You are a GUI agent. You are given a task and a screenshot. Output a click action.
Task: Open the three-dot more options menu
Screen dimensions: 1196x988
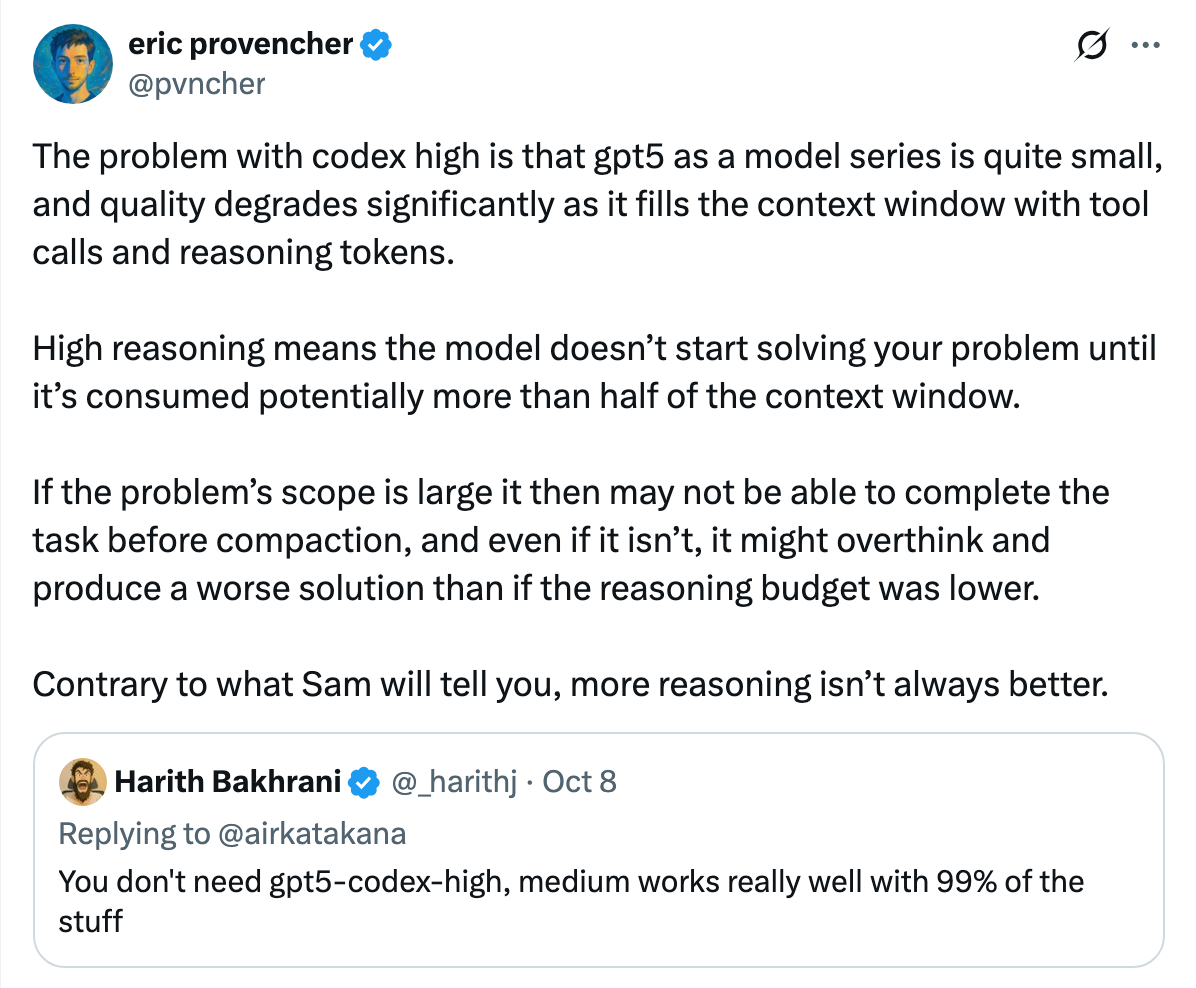click(x=1144, y=45)
